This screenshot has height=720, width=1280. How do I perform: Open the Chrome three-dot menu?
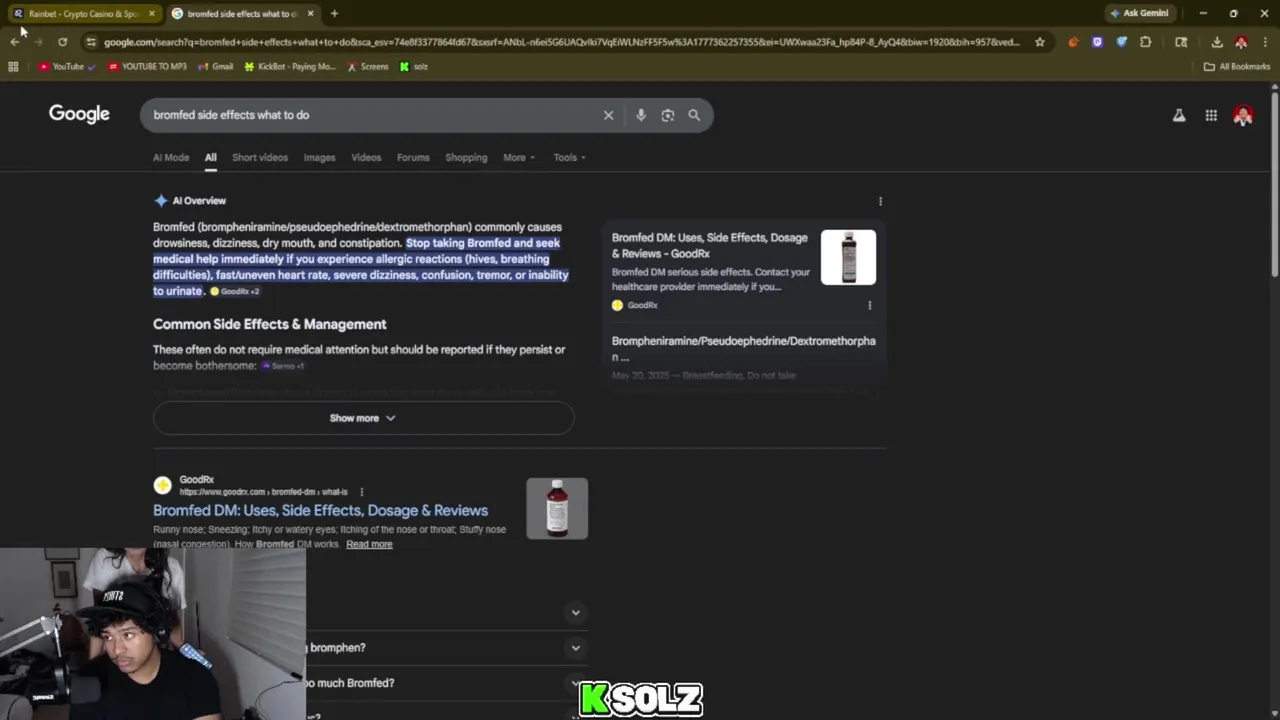click(x=1265, y=42)
